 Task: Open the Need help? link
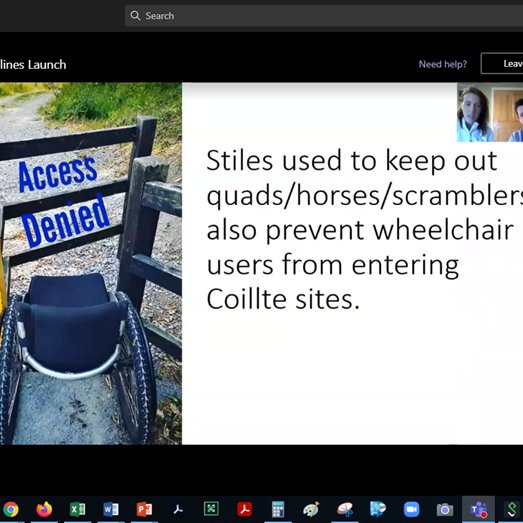[x=443, y=64]
